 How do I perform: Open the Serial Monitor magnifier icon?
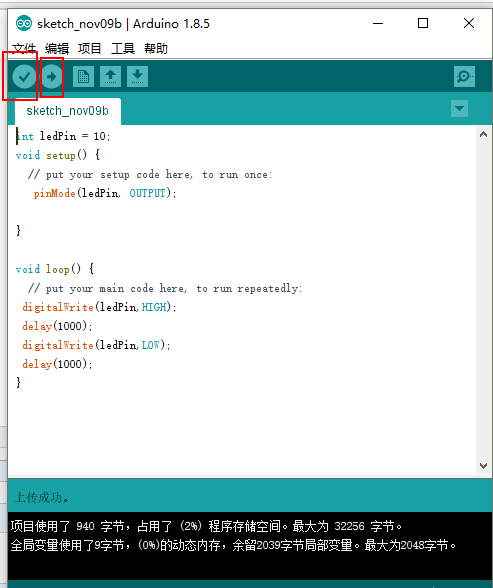[x=464, y=76]
